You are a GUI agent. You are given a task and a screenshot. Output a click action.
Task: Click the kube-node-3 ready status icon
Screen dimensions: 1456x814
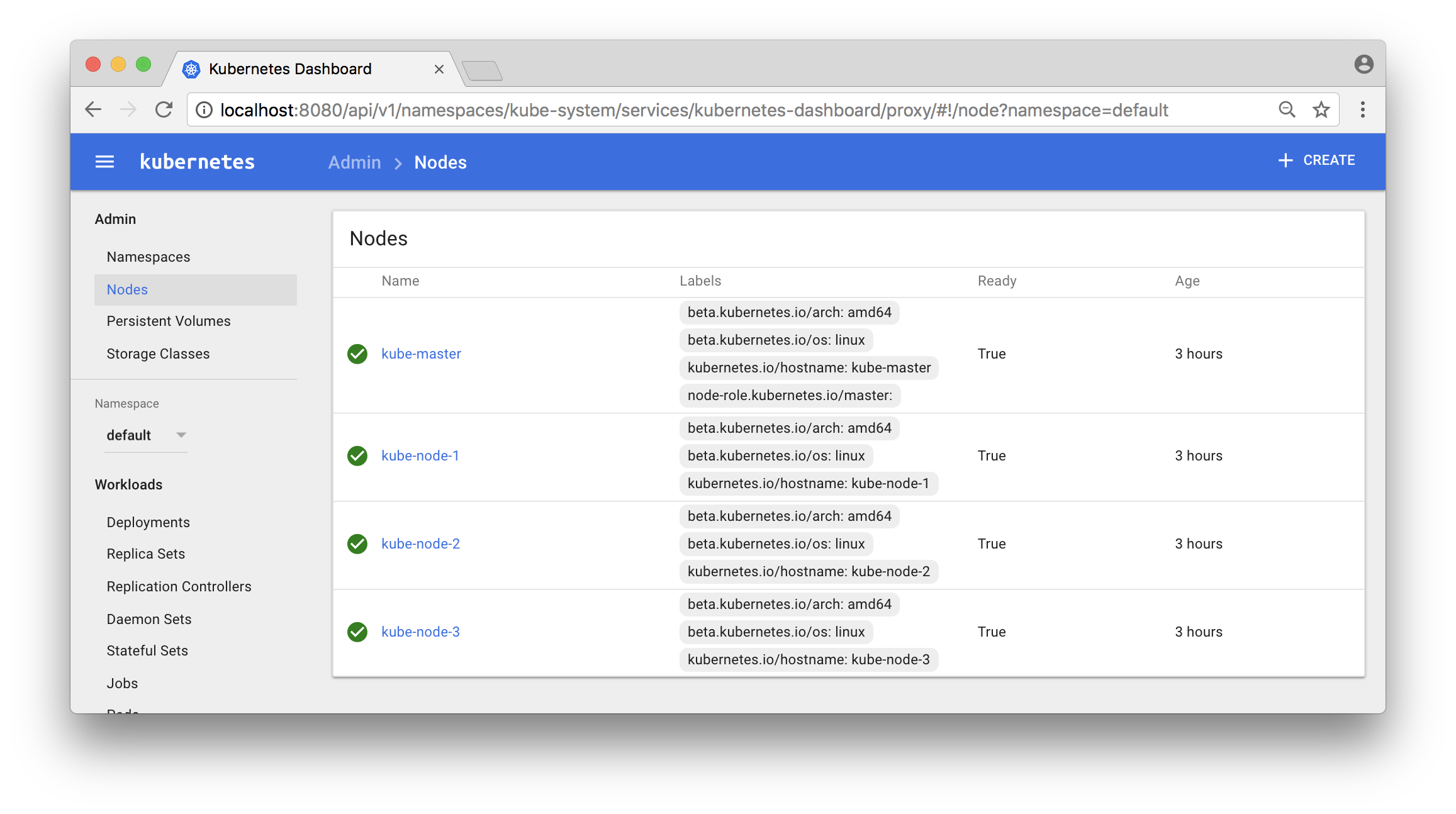[358, 631]
